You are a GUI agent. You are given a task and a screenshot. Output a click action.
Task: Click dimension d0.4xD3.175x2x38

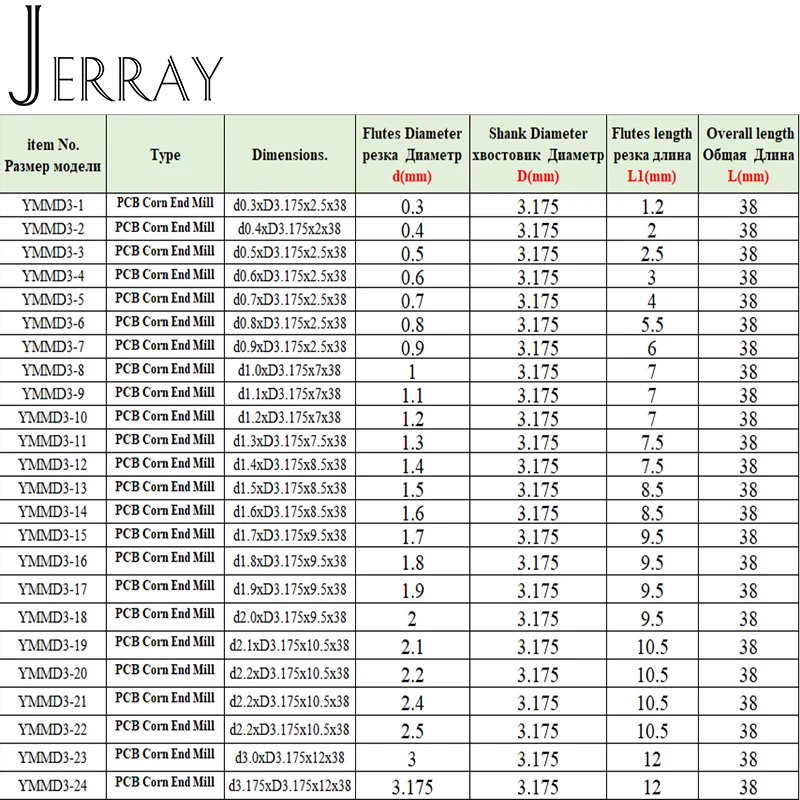[x=290, y=229]
